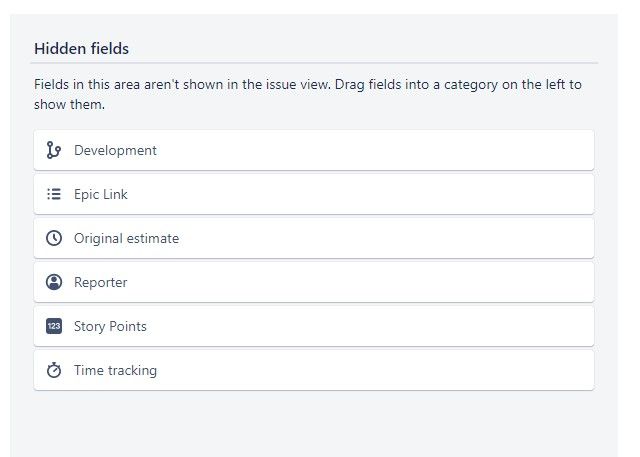Click blank space inside the Reporter field card
The height and width of the screenshot is (457, 640).
(367, 282)
